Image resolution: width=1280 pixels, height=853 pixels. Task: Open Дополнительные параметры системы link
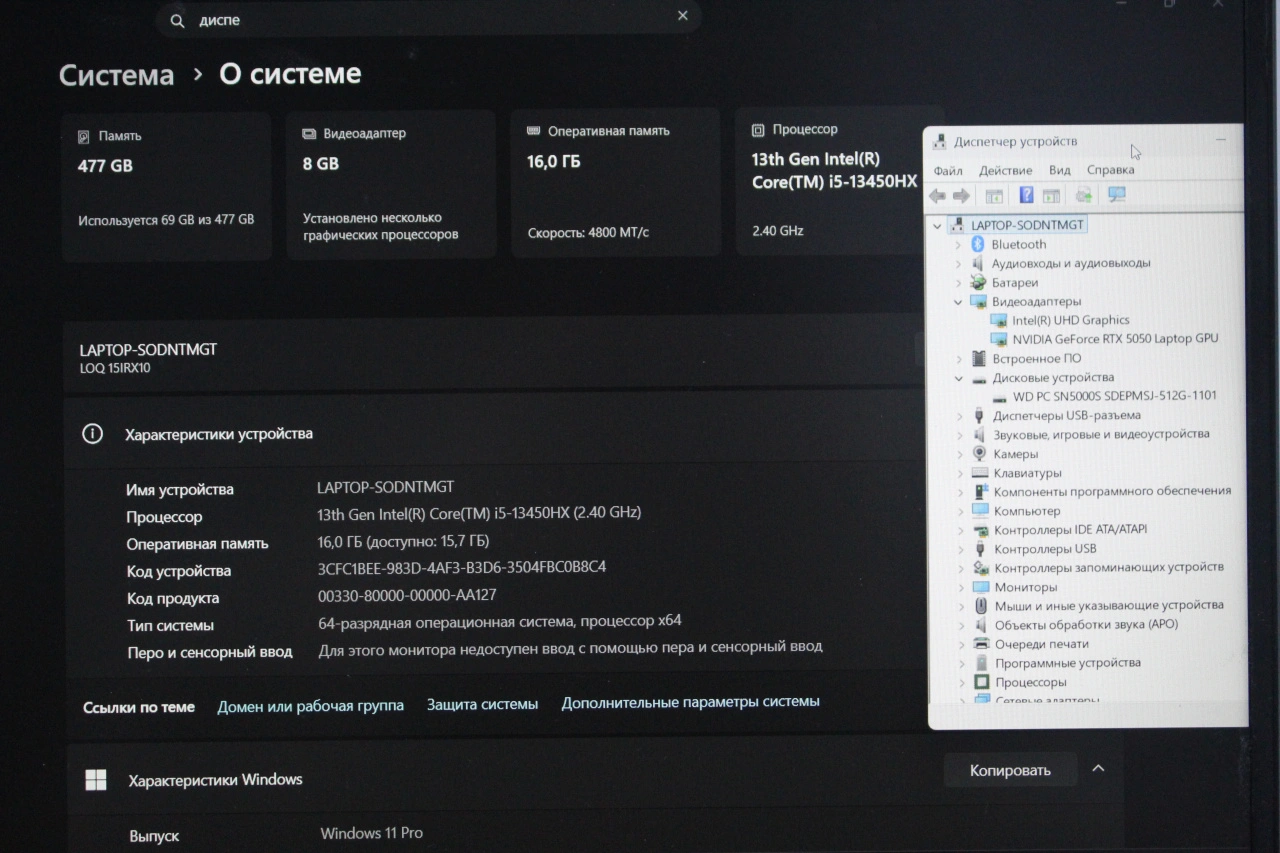pyautogui.click(x=690, y=702)
